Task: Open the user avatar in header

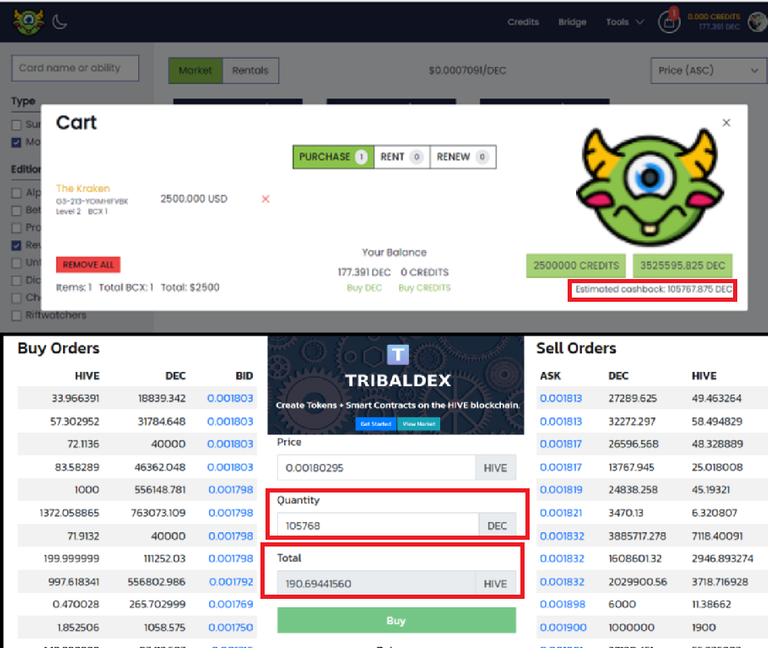Action: pyautogui.click(x=758, y=22)
